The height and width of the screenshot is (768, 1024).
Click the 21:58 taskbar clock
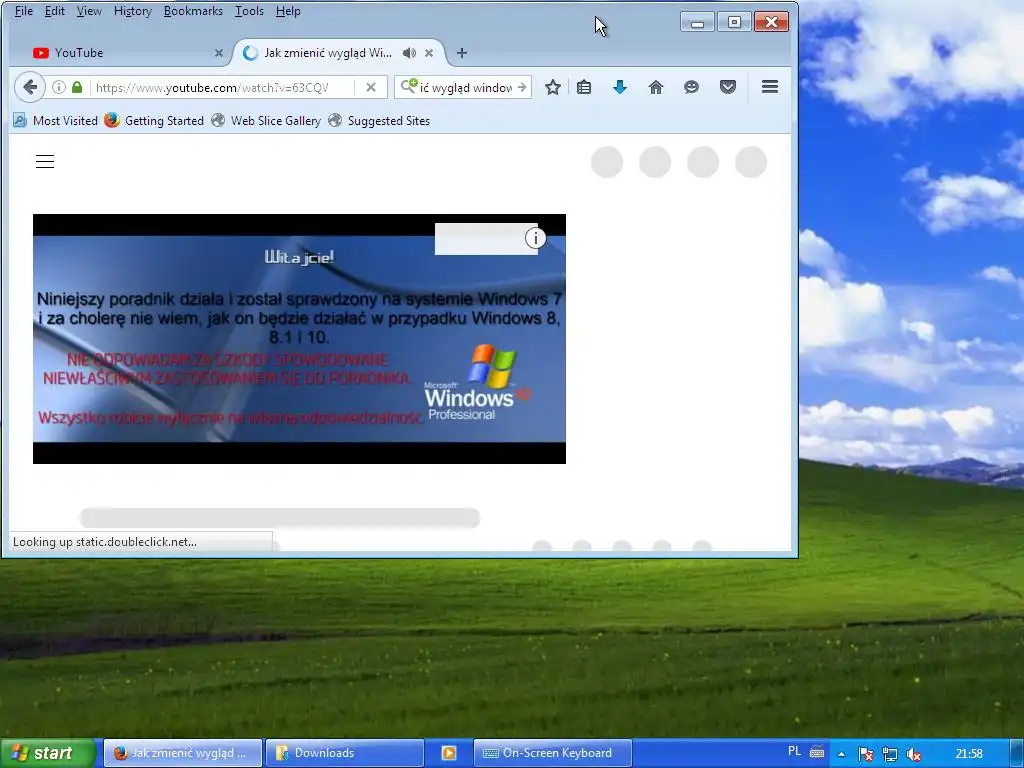969,754
